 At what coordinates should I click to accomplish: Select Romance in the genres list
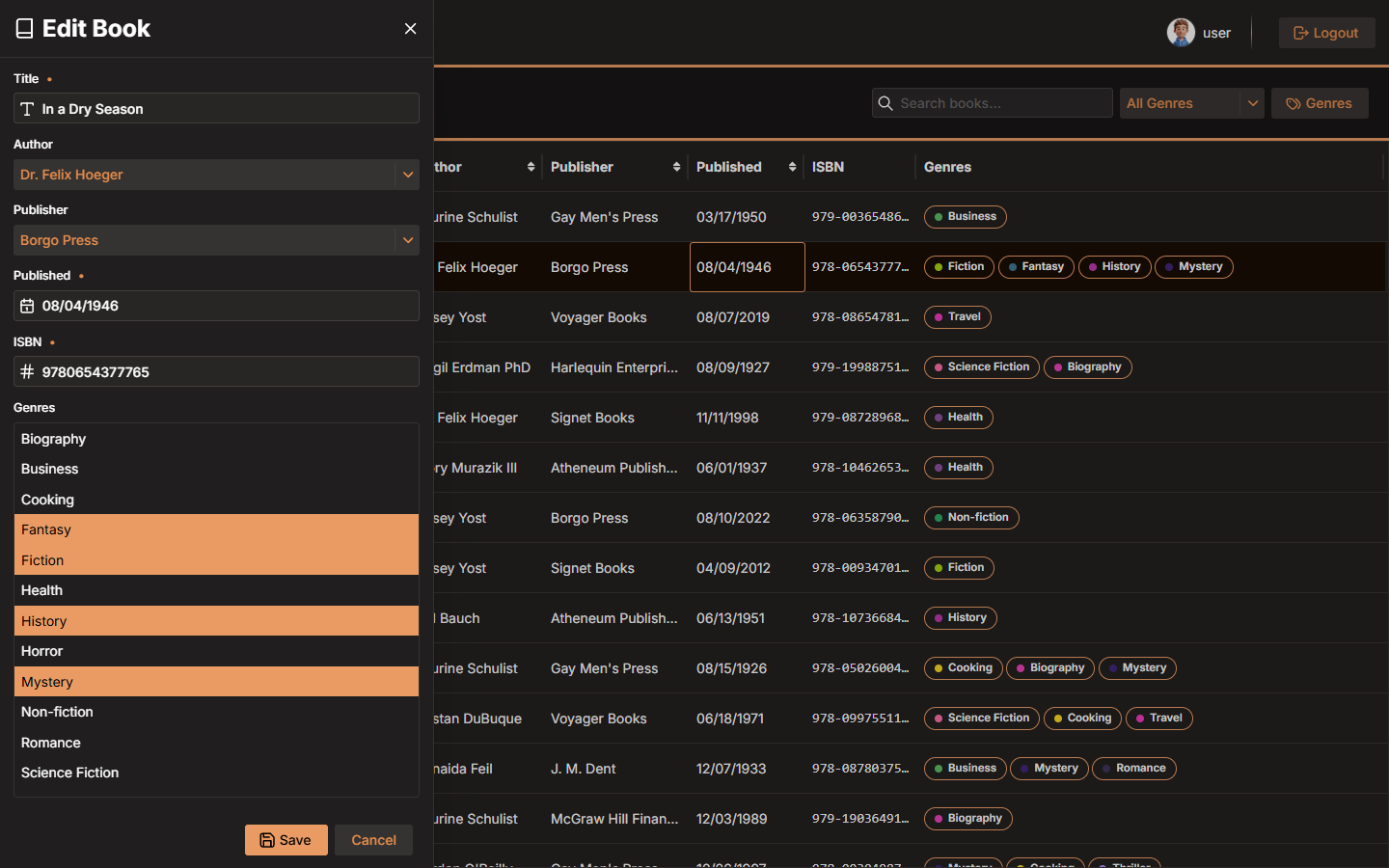tap(216, 743)
